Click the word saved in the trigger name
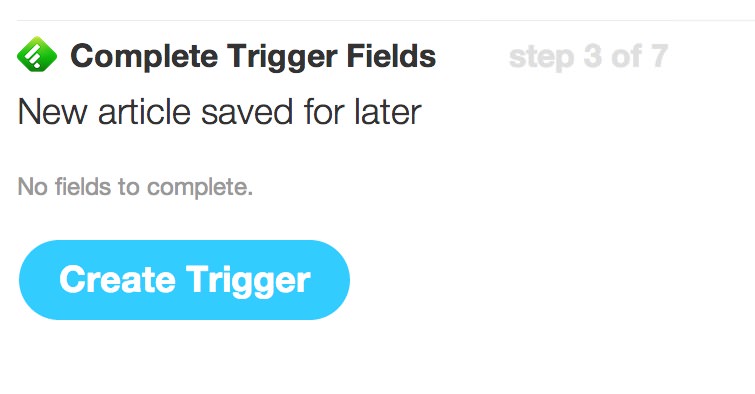The image size is (755, 394). click(x=247, y=112)
